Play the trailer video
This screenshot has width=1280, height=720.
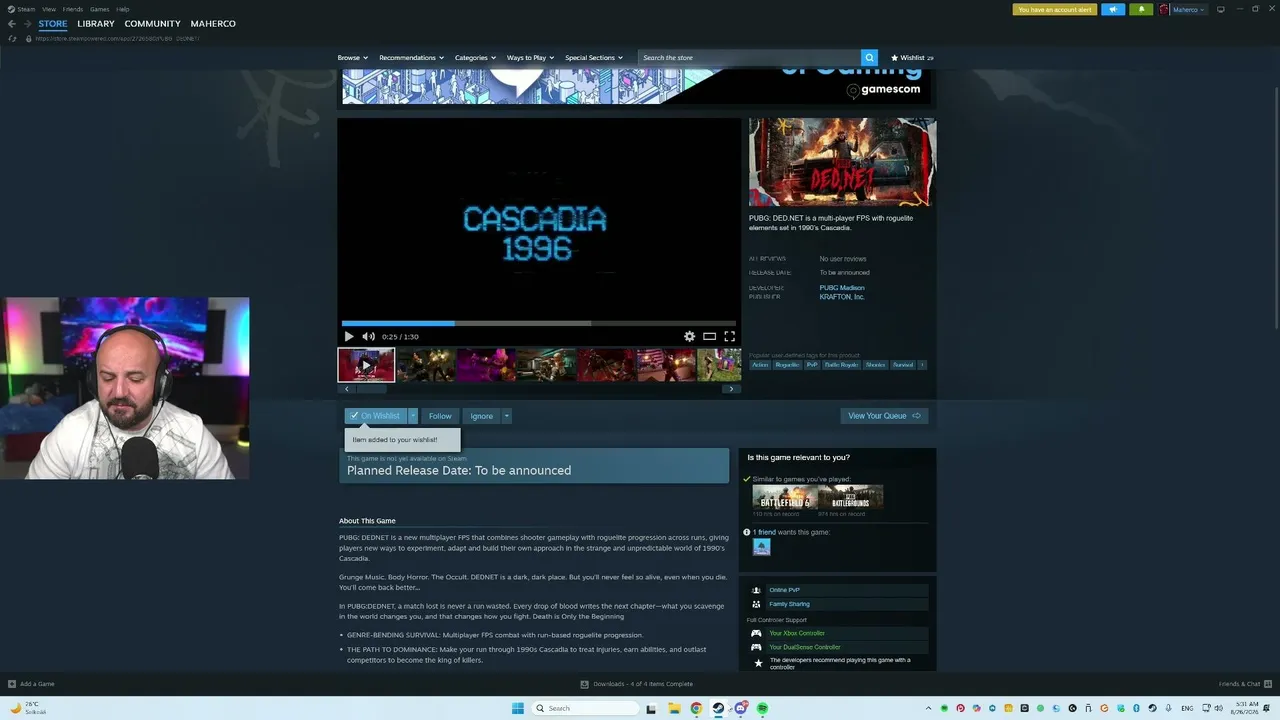click(349, 337)
